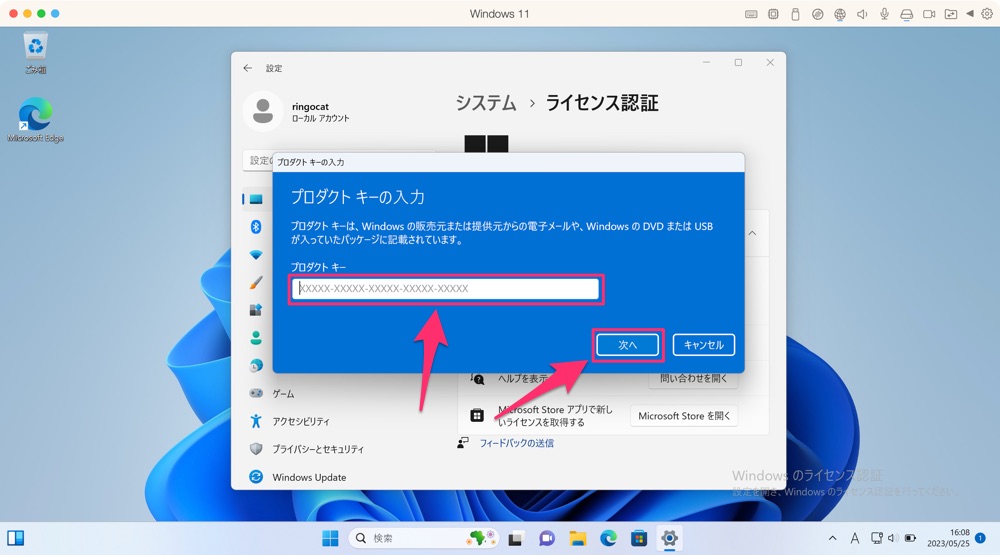Click the Parallels keyboard toolbar icon

(751, 14)
